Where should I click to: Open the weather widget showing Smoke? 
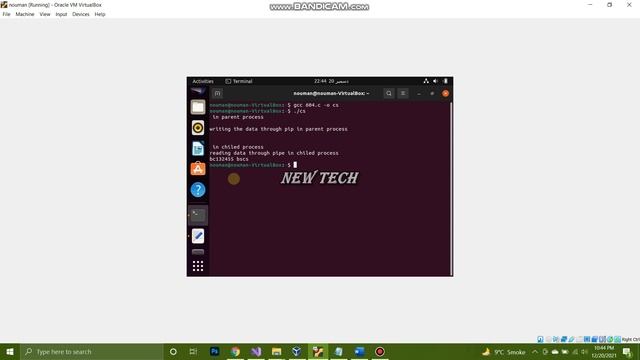click(504, 352)
